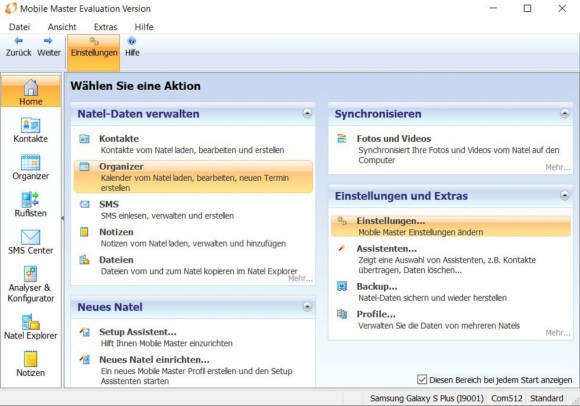Collapse the Natel-Daten verwalten section
This screenshot has height=406, width=580.
coord(307,113)
